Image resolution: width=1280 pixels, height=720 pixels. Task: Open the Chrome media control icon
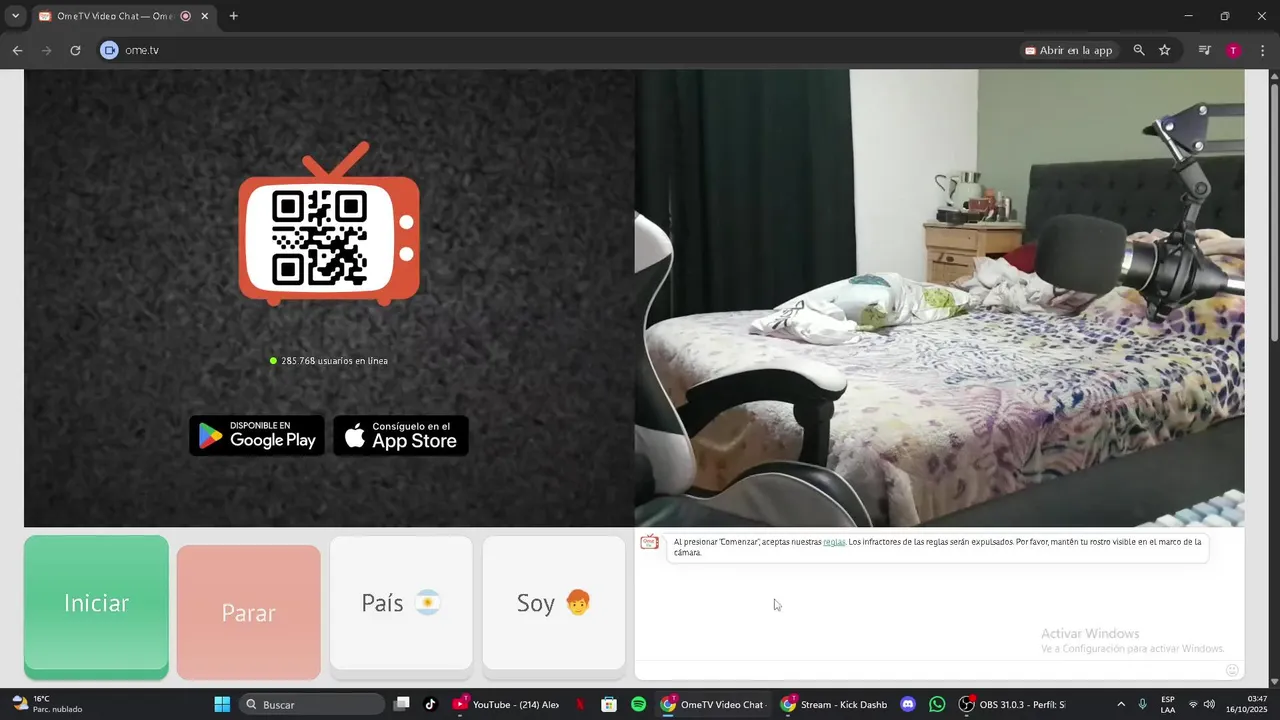[x=1205, y=50]
